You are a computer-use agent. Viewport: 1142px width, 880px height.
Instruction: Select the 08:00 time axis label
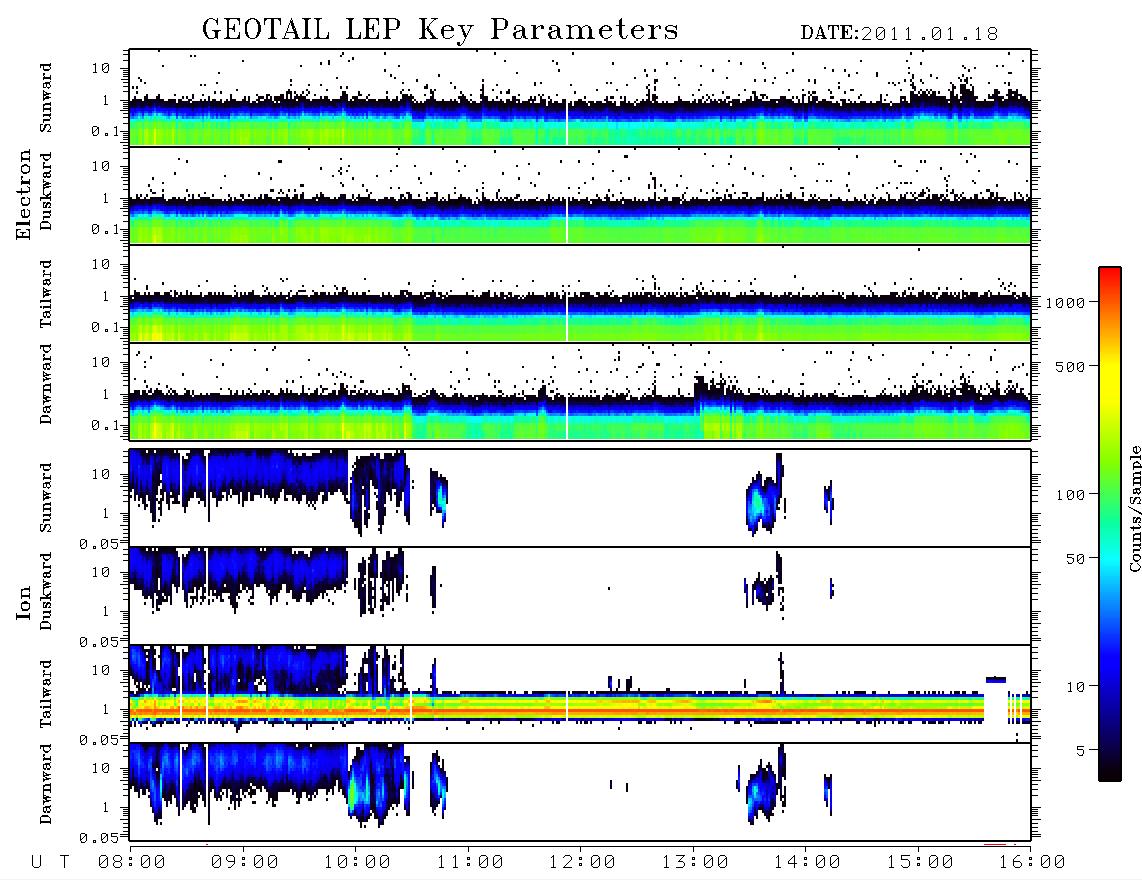(131, 863)
